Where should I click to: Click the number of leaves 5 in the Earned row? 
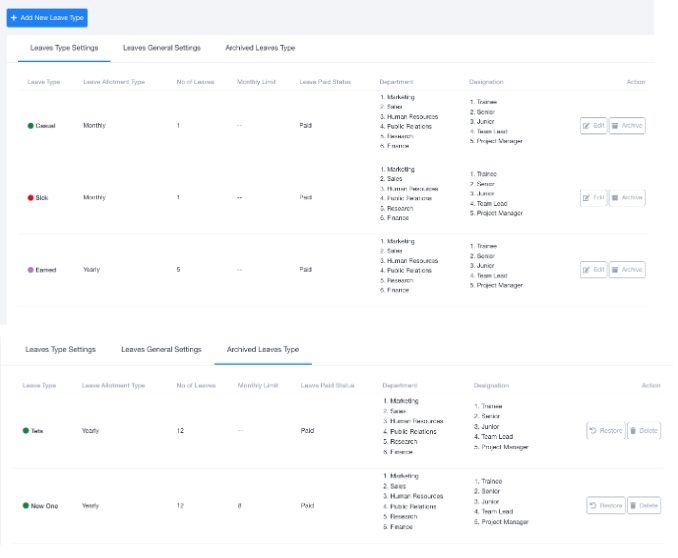178,269
